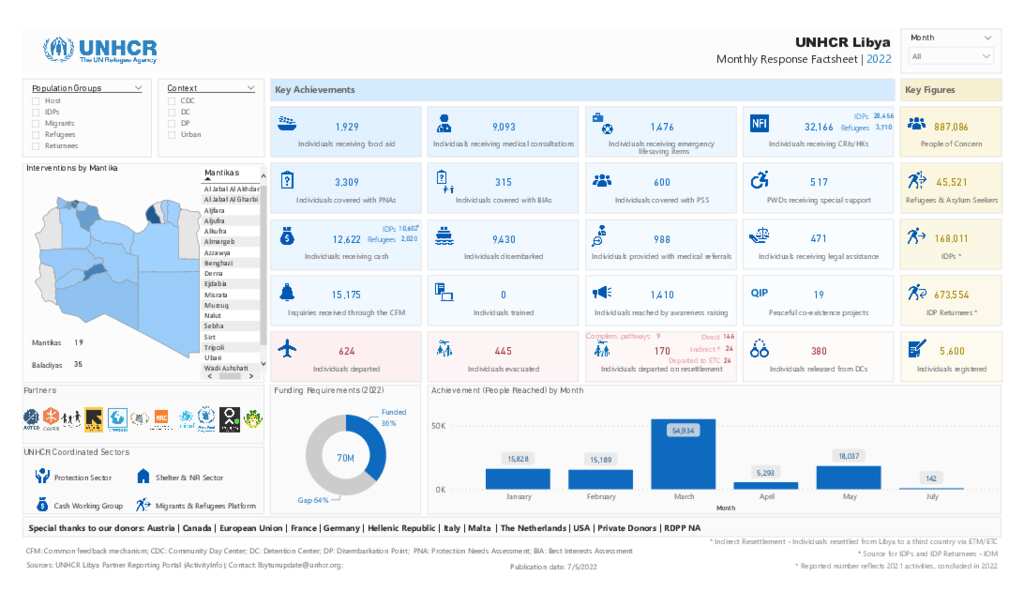Click the Mantikas list scroll up arrow
Viewport: 1024px width, 591px height.
coord(263,176)
